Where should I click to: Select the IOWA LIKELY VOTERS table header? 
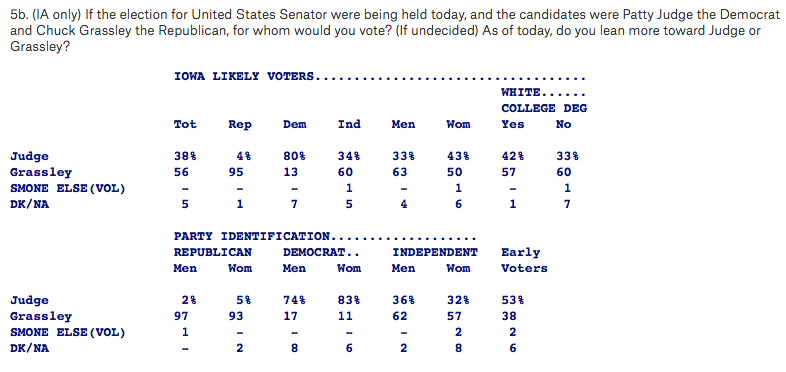pyautogui.click(x=379, y=77)
